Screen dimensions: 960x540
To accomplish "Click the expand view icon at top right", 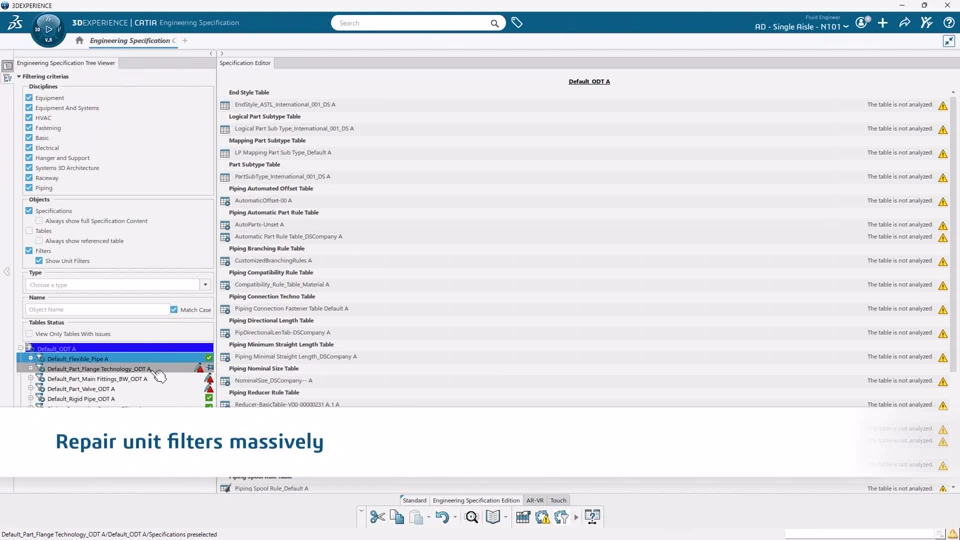I will pos(948,41).
